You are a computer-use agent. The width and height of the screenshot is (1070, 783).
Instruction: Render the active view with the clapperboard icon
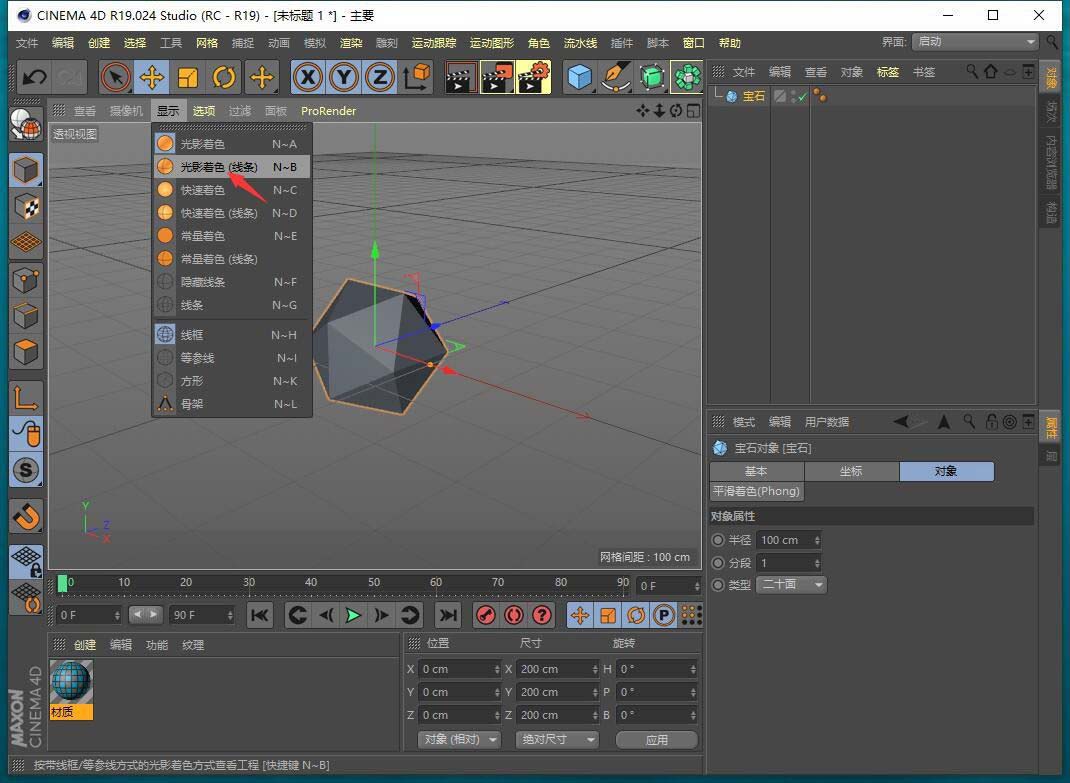coord(461,77)
